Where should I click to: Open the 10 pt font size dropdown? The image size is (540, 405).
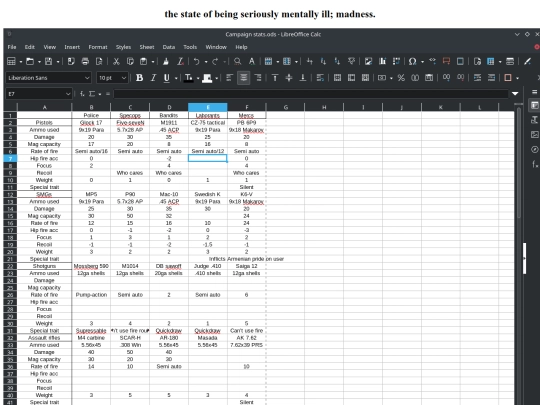tap(112, 78)
